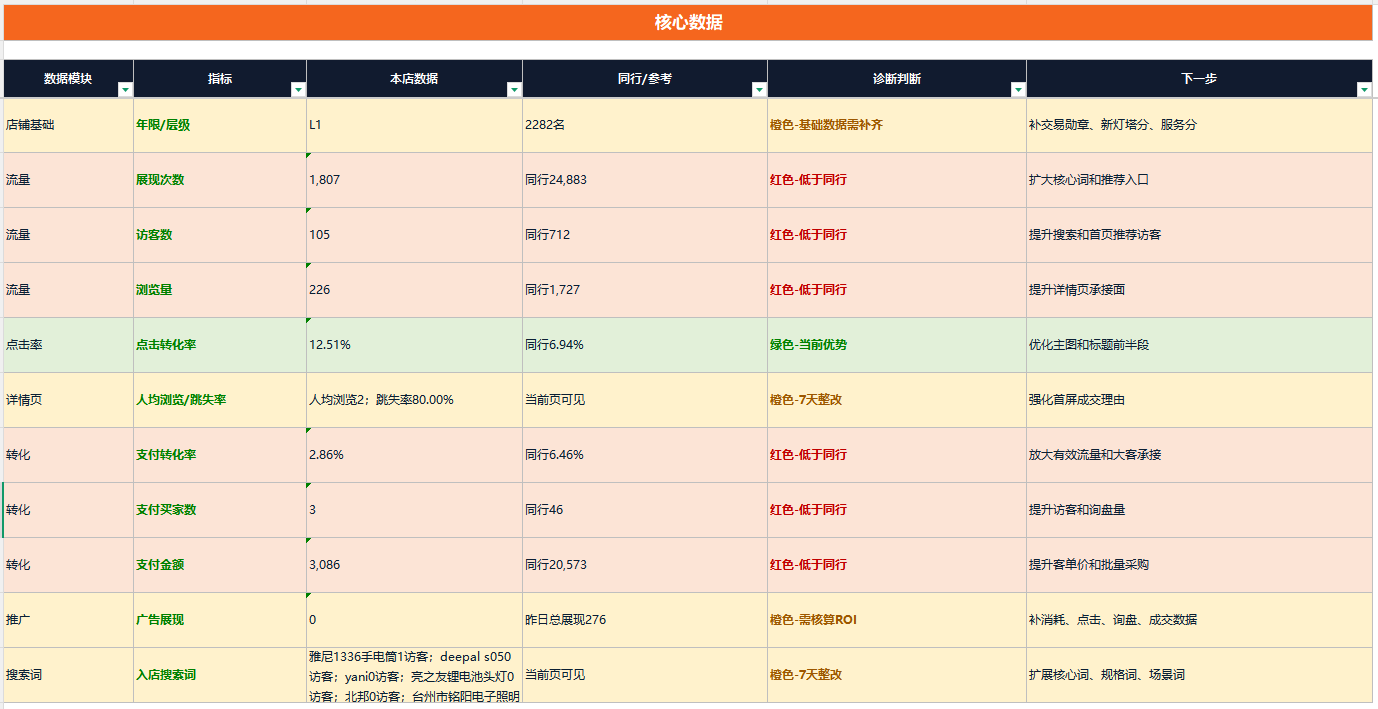Select the 226 cell

(x=414, y=291)
